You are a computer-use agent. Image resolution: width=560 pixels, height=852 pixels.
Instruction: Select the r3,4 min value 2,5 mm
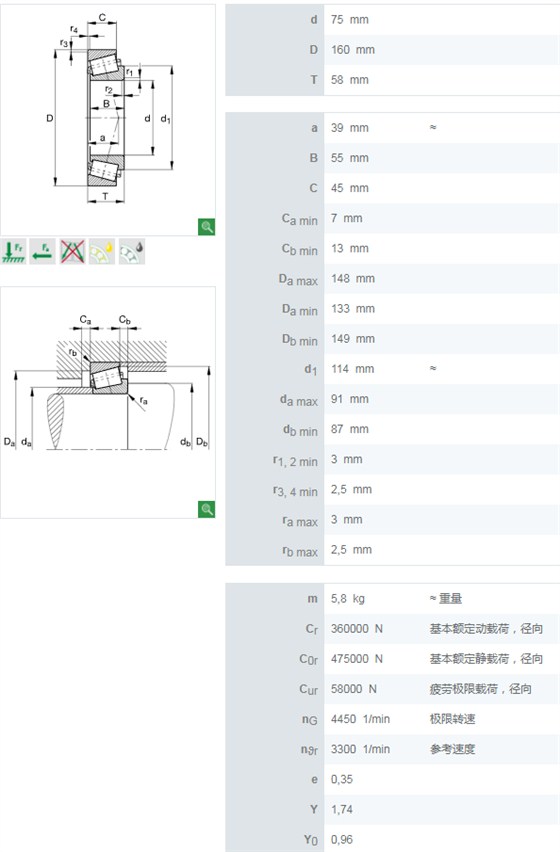pos(351,490)
